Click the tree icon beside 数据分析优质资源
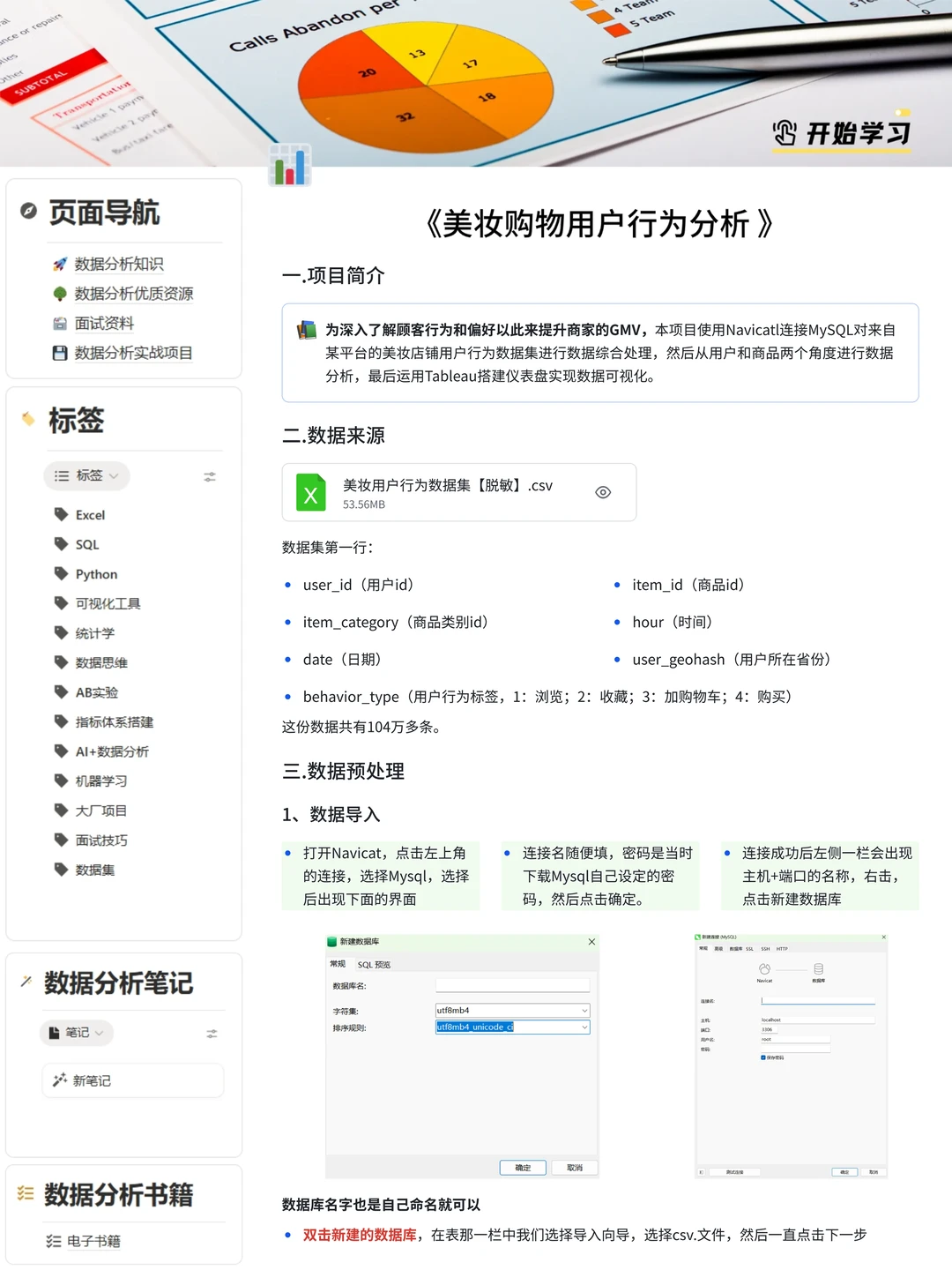This screenshot has height=1270, width=952. [60, 294]
